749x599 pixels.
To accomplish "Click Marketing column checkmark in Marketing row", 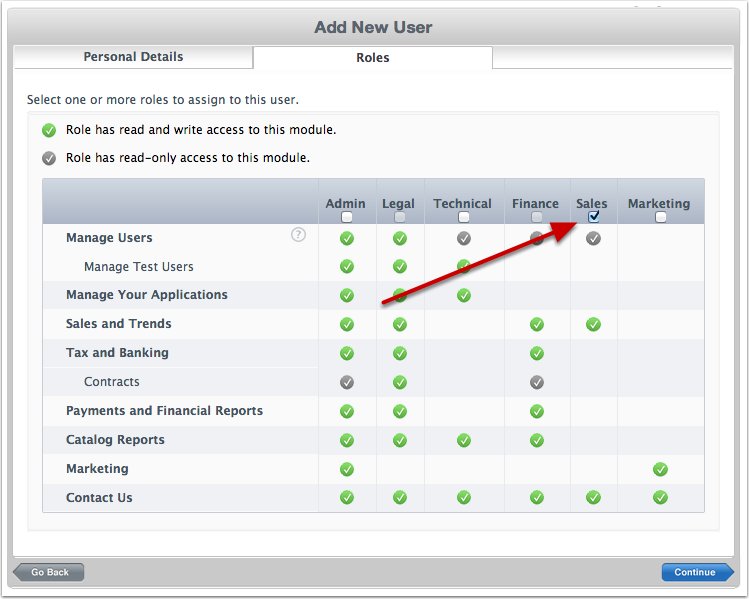I will tap(660, 469).
